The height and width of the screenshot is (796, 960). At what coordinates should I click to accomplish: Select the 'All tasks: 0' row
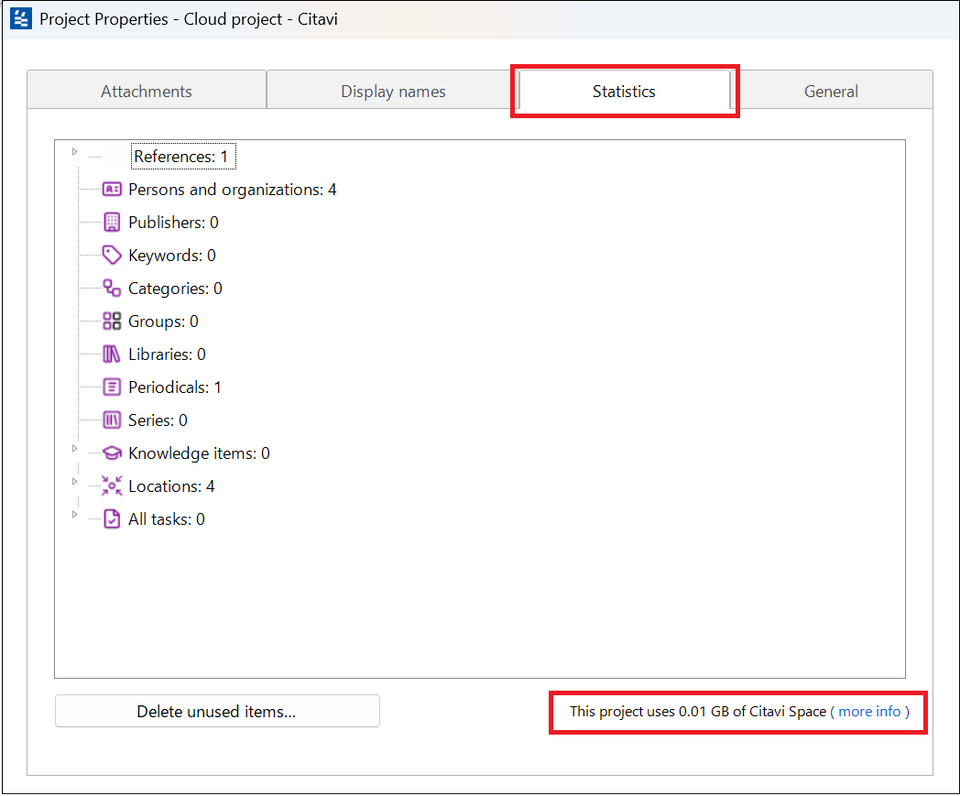click(167, 520)
